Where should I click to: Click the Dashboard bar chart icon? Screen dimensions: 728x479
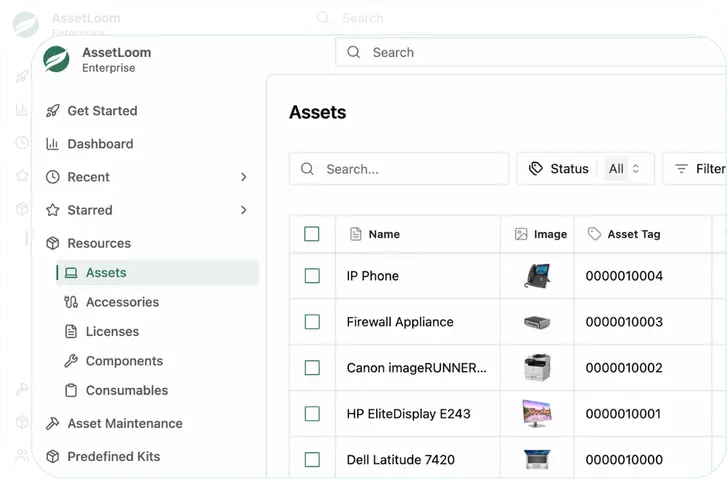(x=53, y=144)
